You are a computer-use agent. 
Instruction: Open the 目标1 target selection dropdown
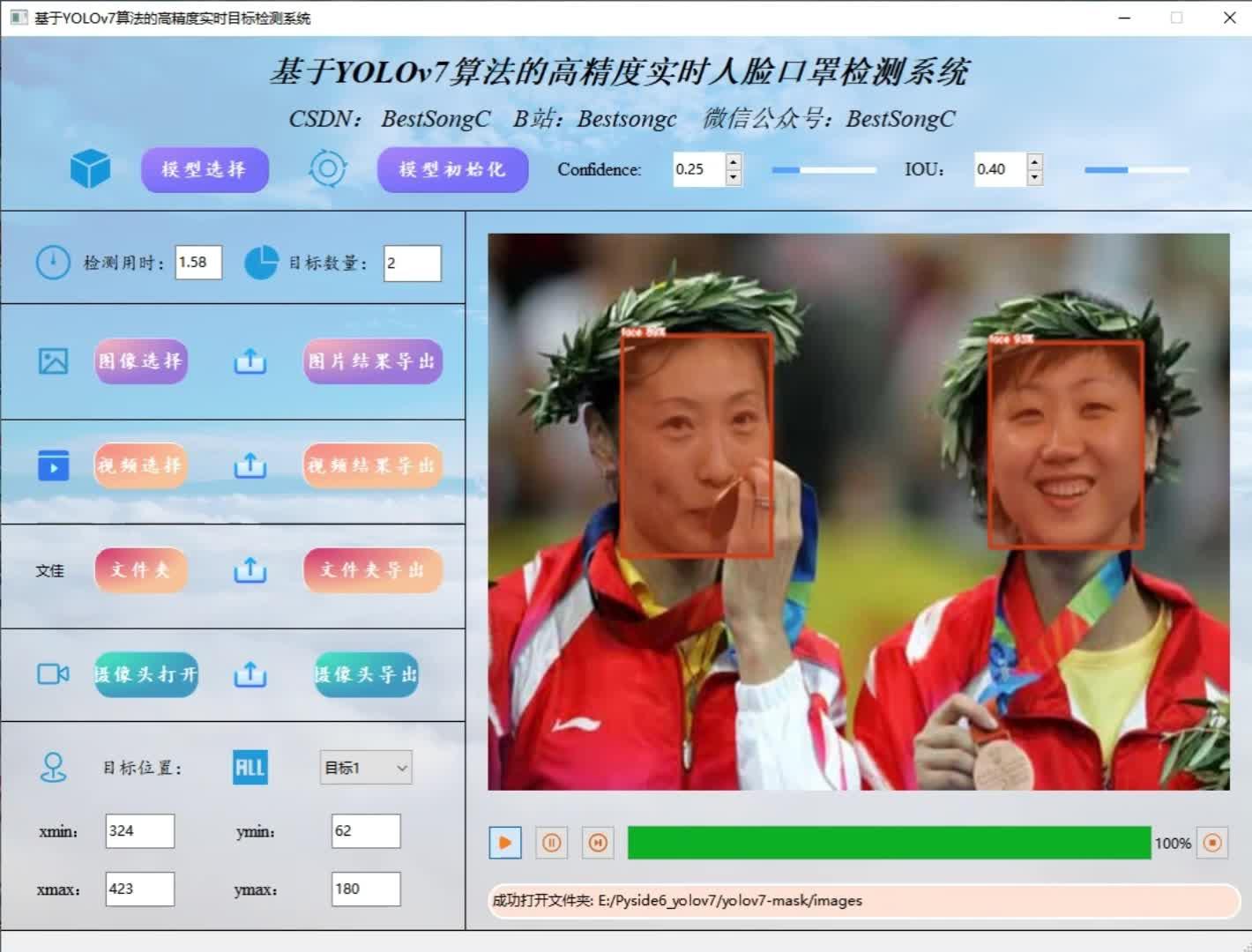coord(365,768)
